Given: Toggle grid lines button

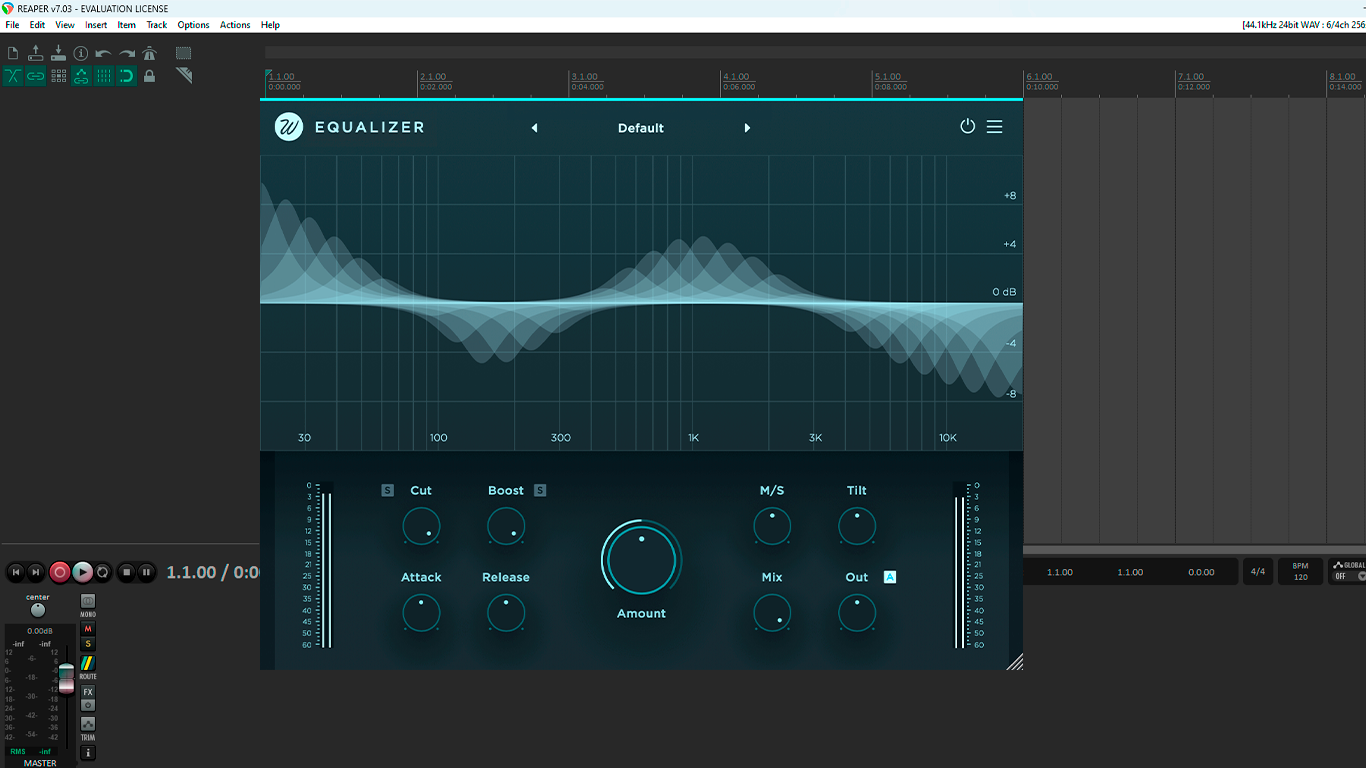Looking at the screenshot, I should click(104, 75).
